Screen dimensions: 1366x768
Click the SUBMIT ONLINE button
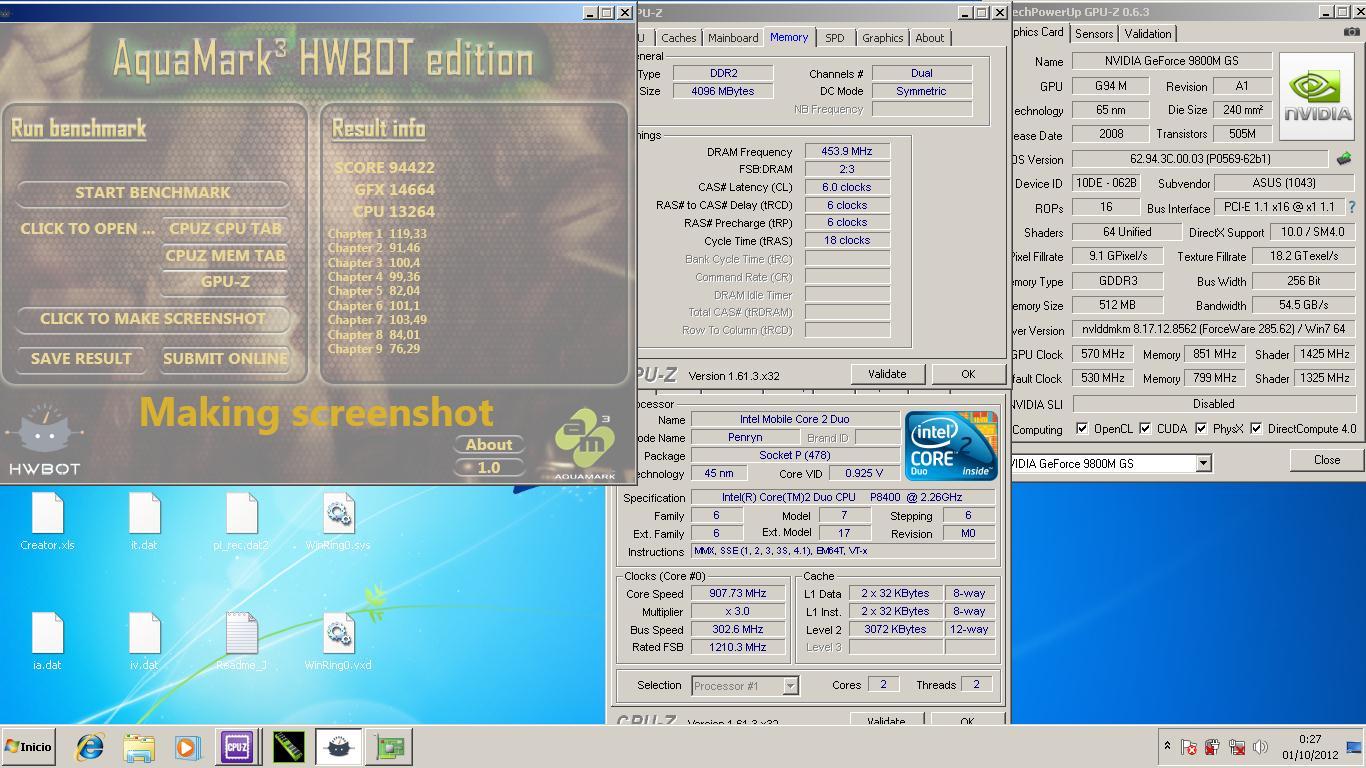[x=225, y=358]
